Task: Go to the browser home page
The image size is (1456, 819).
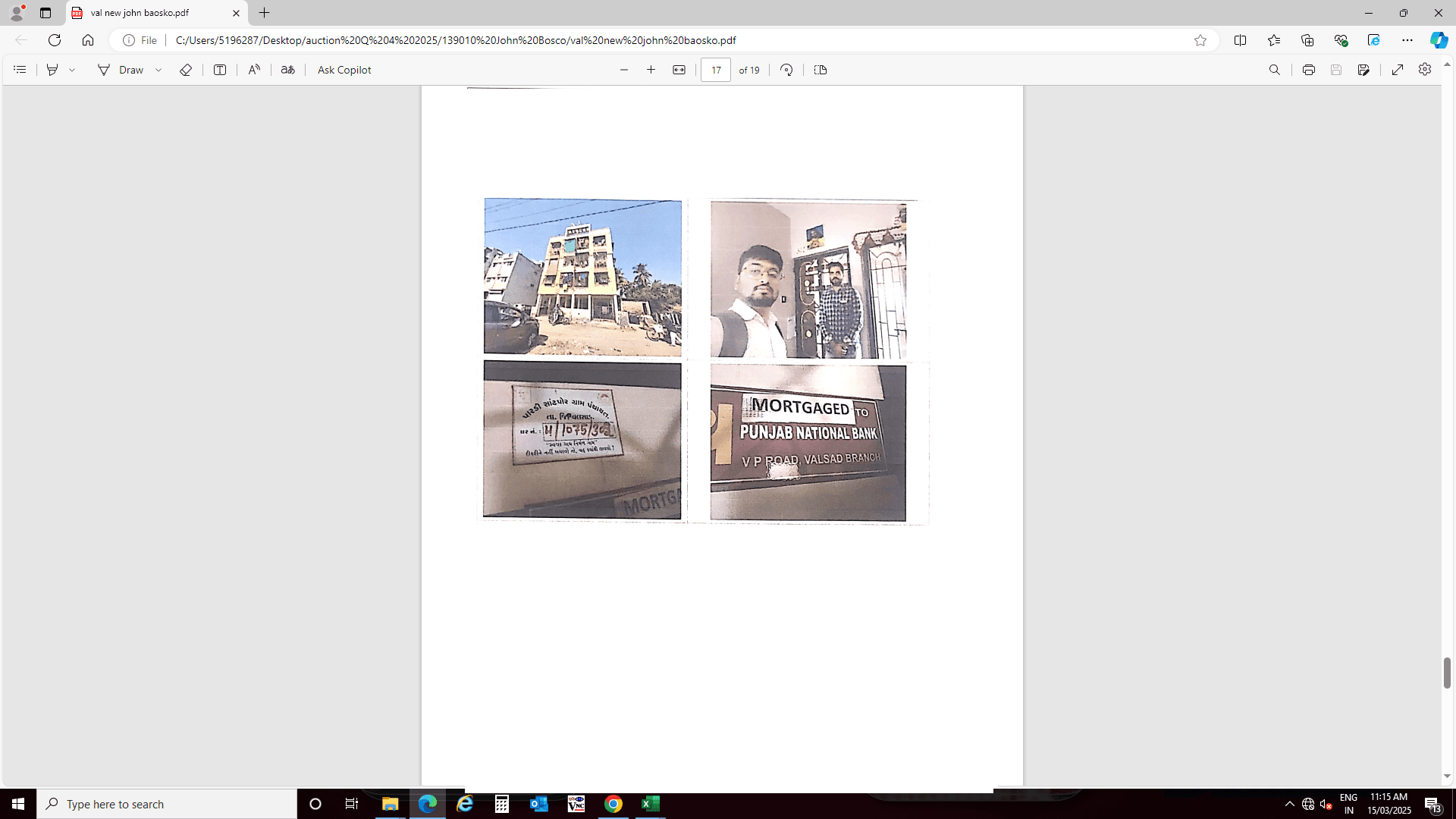Action: (88, 40)
